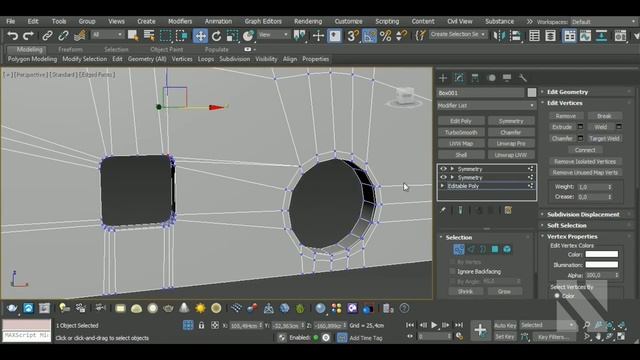
Task: Toggle visibility of the second Symmetry modifier
Action: pyautogui.click(x=443, y=177)
